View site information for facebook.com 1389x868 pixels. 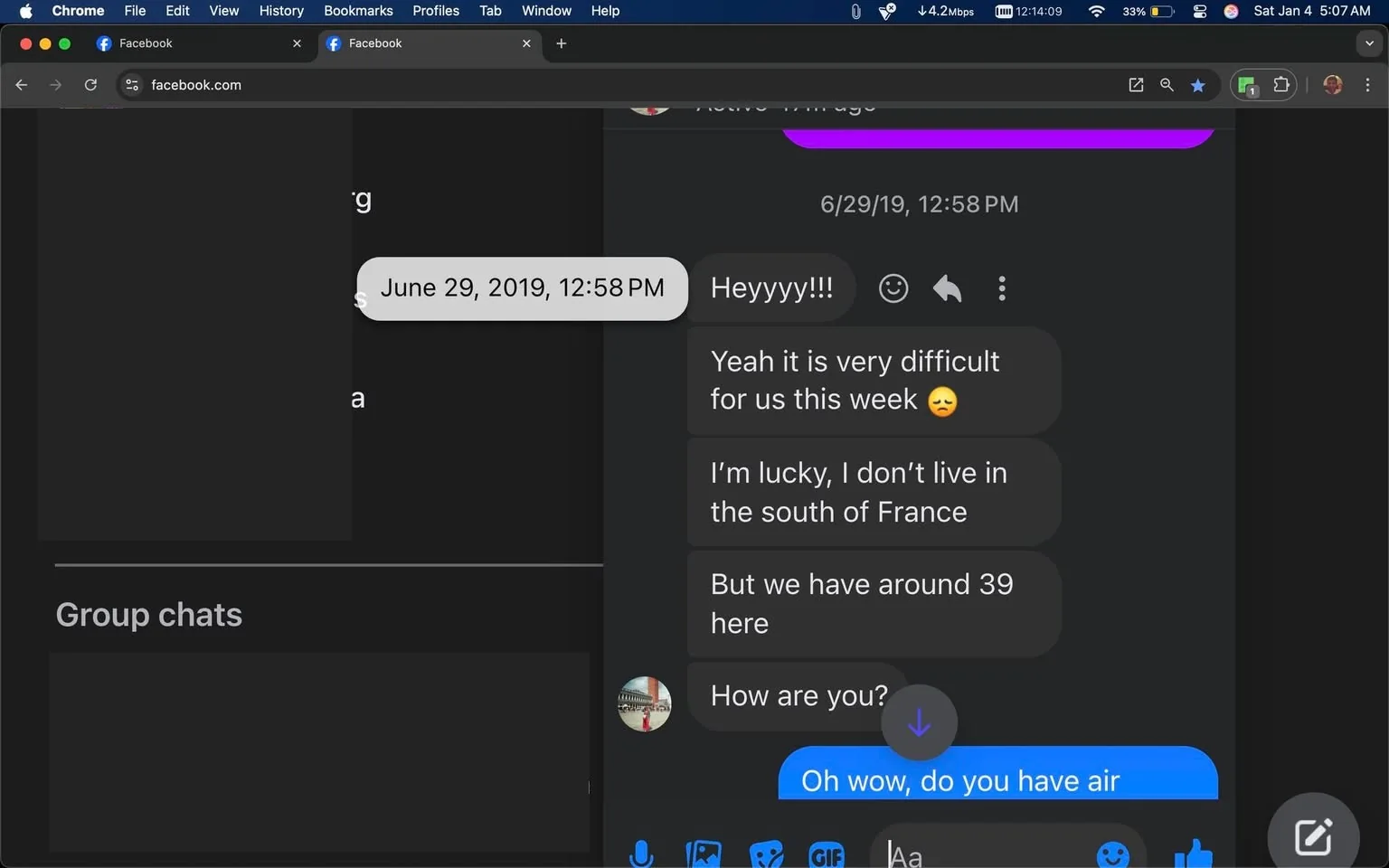pos(132,85)
